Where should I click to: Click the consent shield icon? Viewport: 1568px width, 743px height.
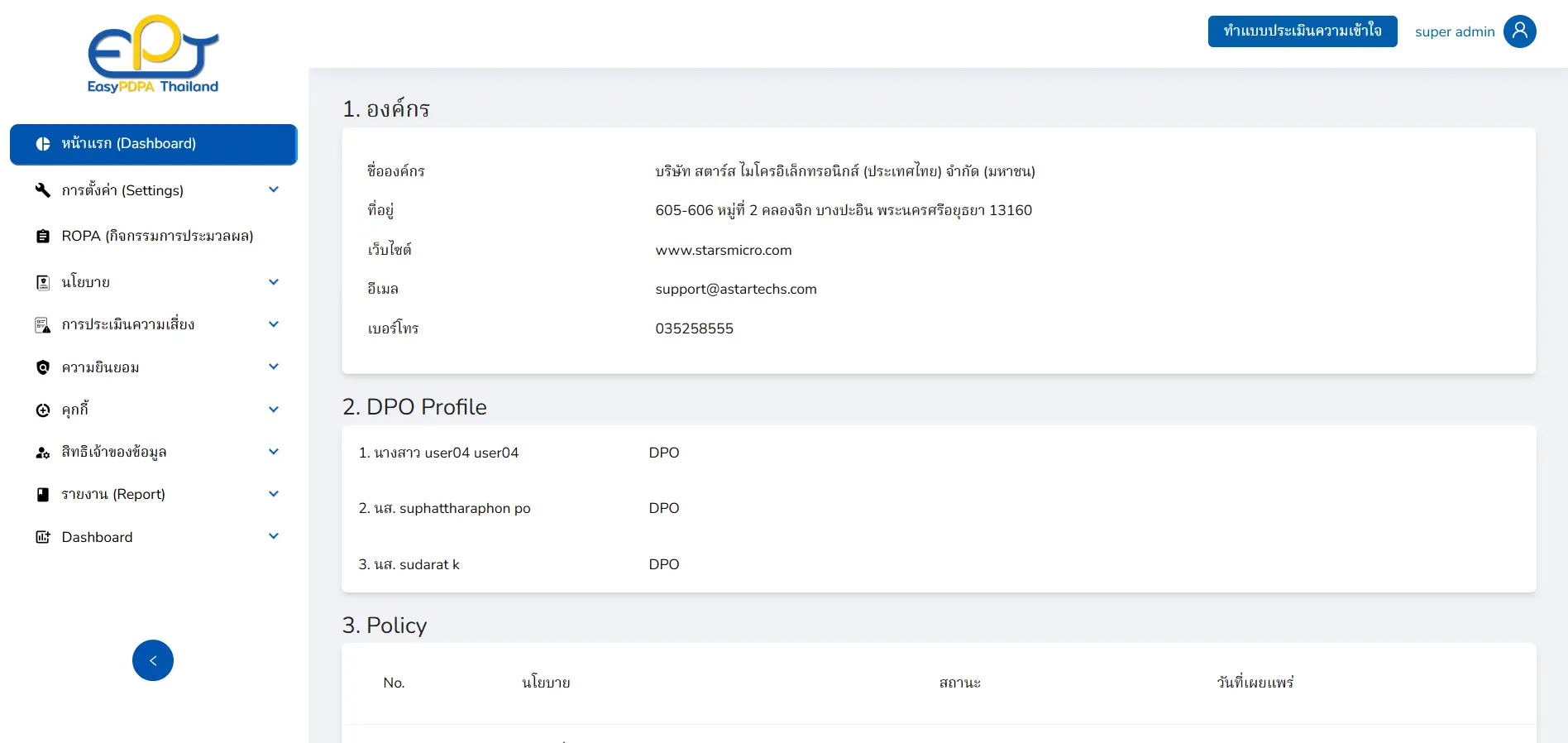[x=43, y=367]
